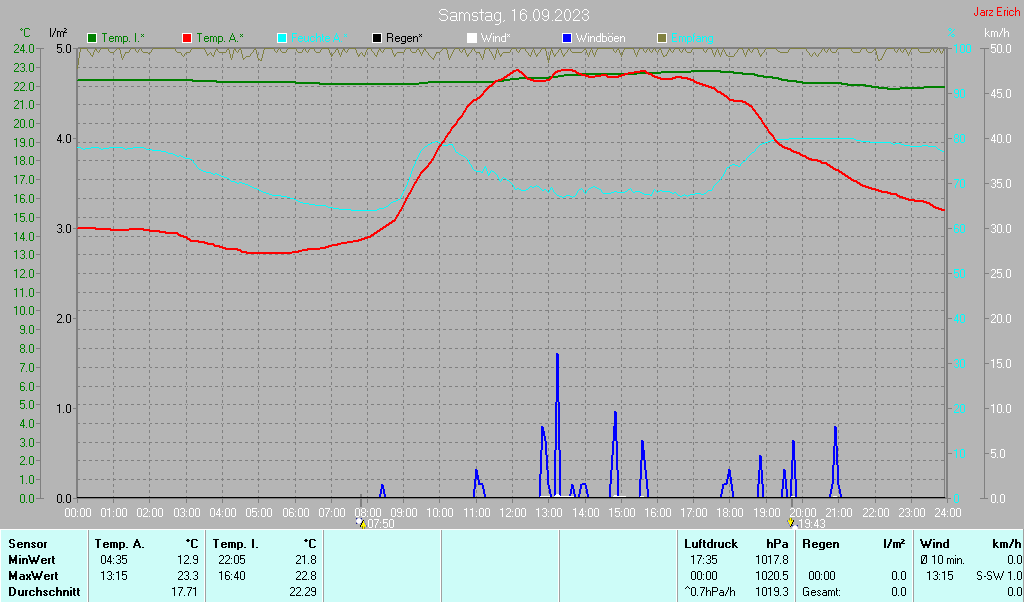Click the sunset marker icon at 19:43
Screen dimensions: 1024x602
point(792,524)
